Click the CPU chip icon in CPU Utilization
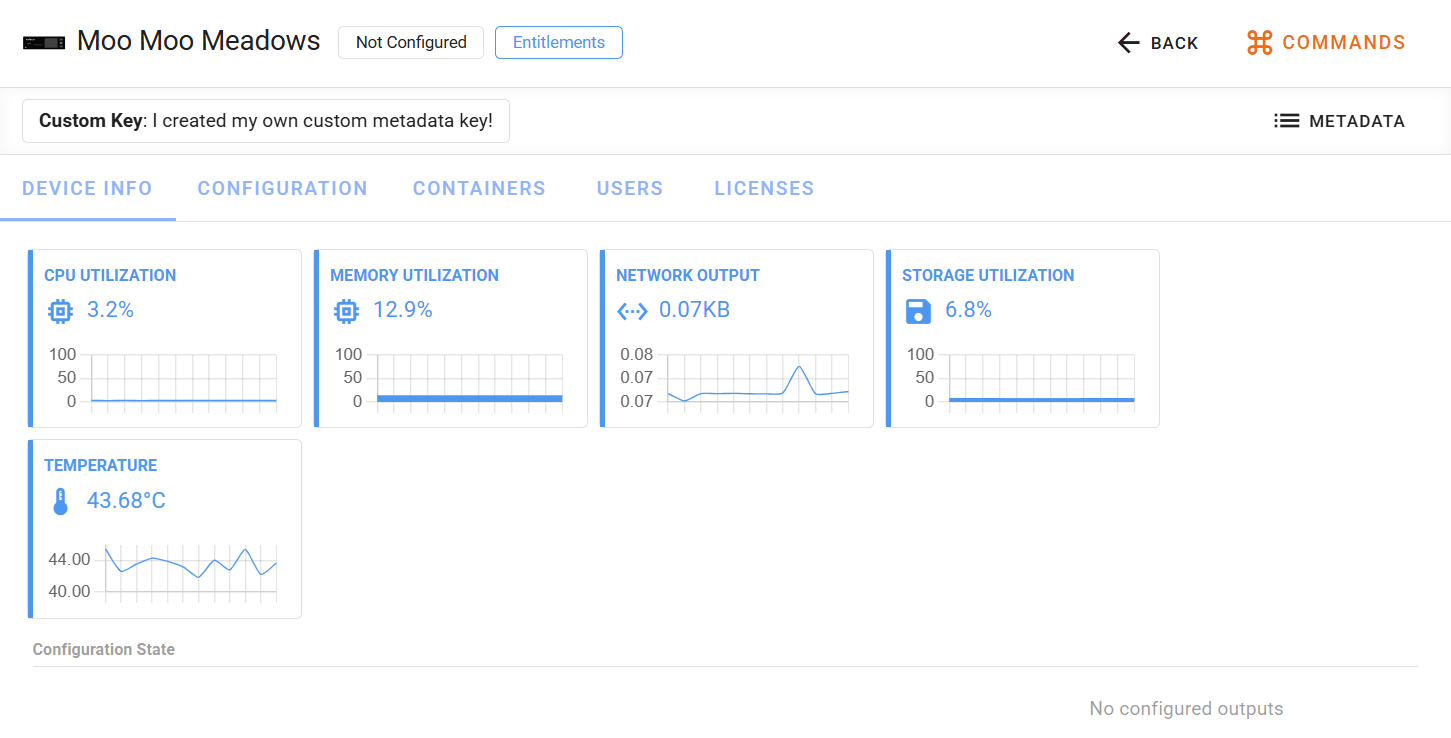The height and width of the screenshot is (738, 1451). tap(61, 311)
